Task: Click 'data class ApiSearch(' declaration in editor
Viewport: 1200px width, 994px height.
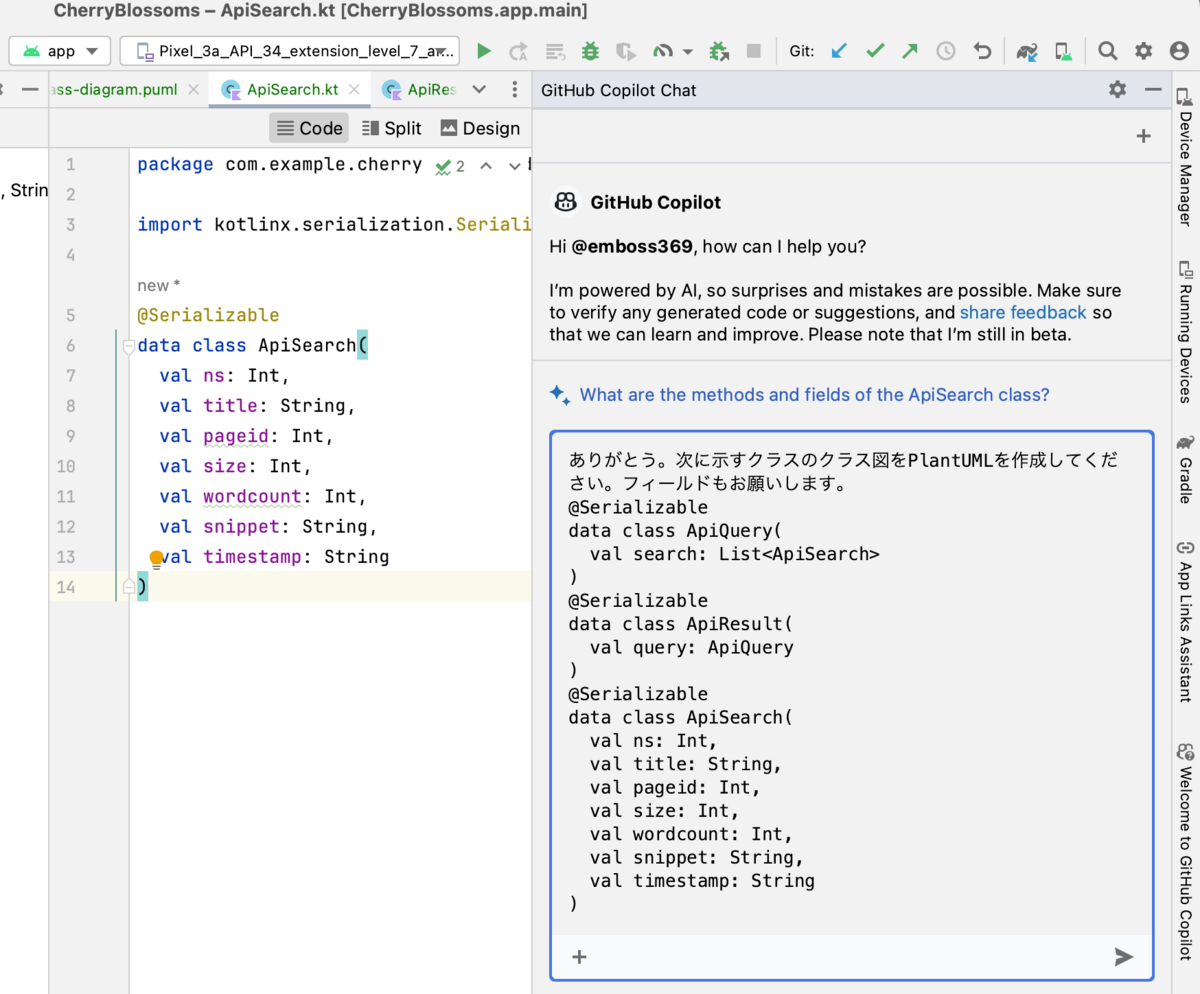Action: 253,346
